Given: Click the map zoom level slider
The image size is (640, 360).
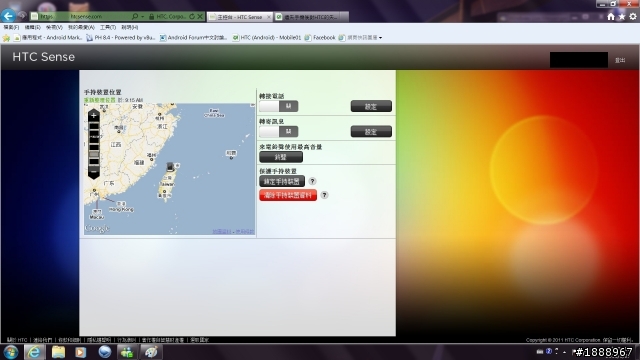Looking at the screenshot, I should pos(93,144).
